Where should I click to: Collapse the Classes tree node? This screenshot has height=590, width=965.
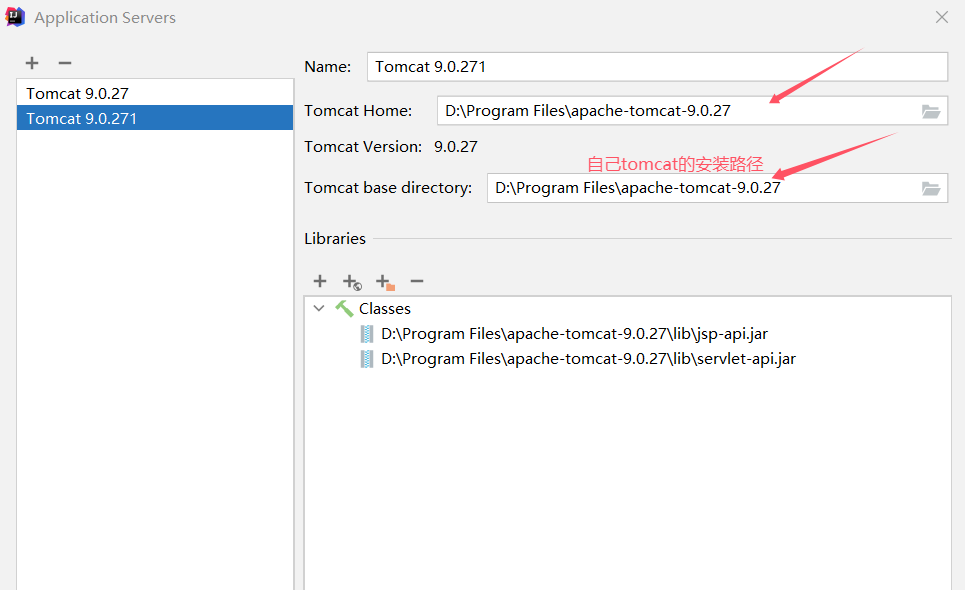[x=319, y=308]
